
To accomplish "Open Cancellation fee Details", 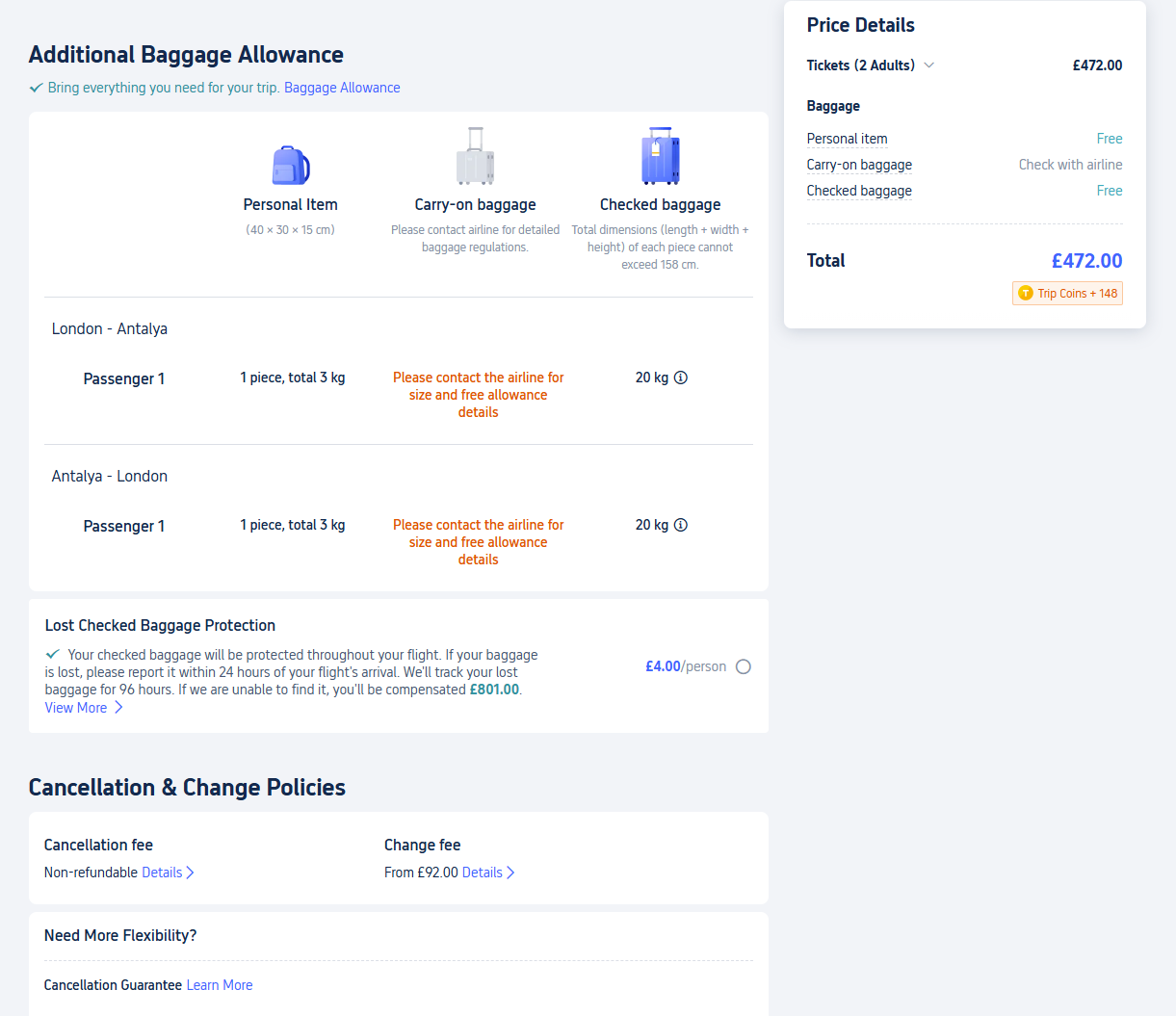I will point(168,873).
